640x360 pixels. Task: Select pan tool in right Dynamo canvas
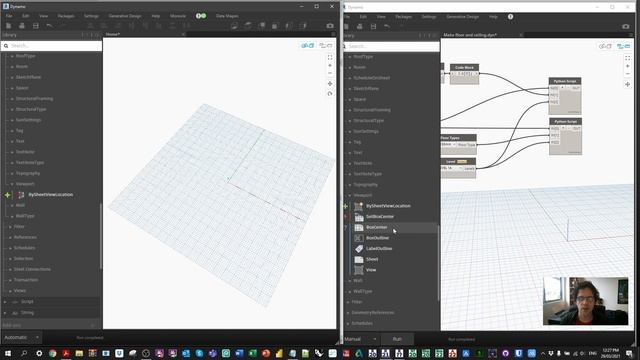pyautogui.click(x=627, y=84)
